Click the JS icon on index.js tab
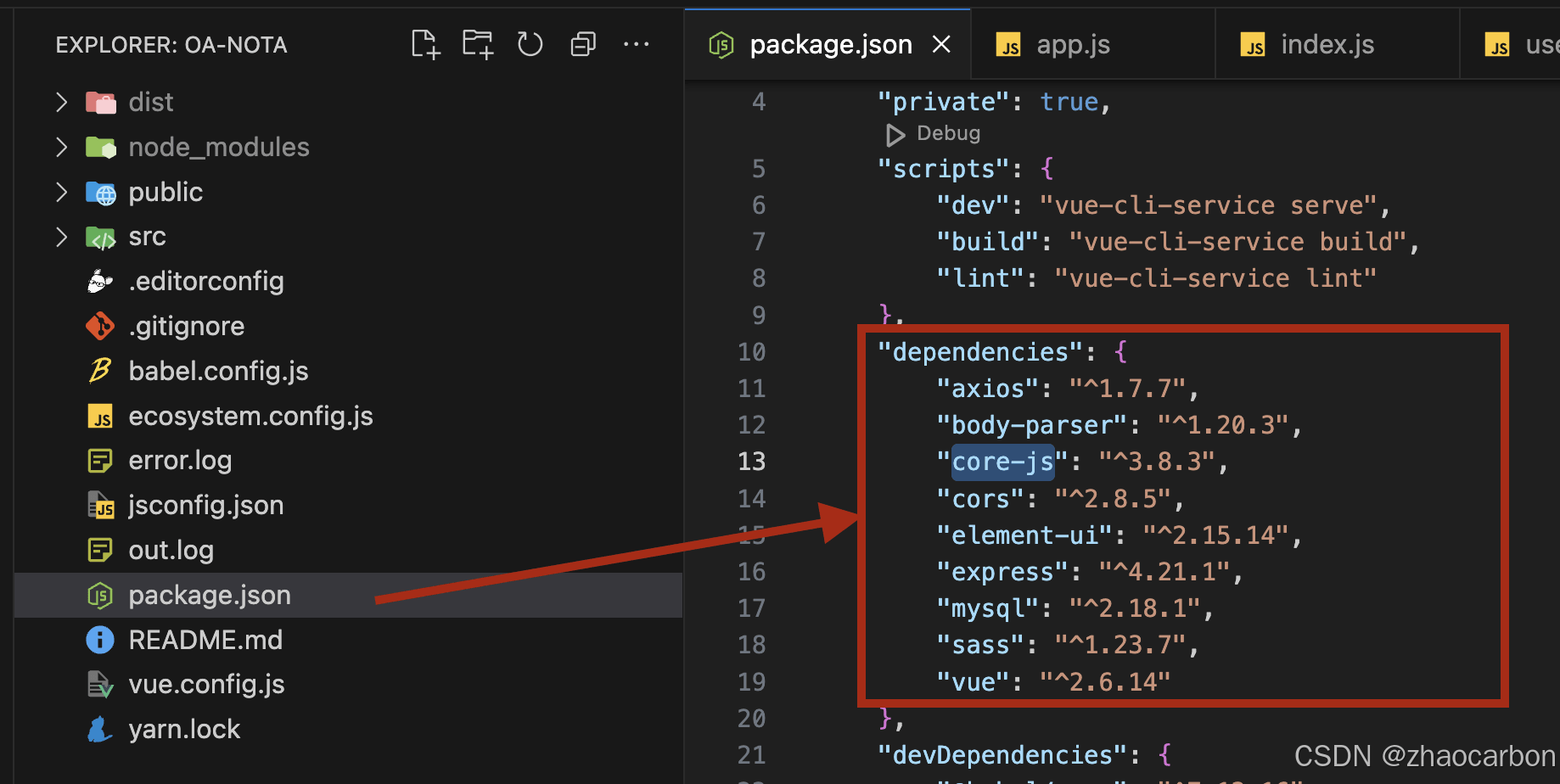This screenshot has height=784, width=1560. pos(1253,44)
